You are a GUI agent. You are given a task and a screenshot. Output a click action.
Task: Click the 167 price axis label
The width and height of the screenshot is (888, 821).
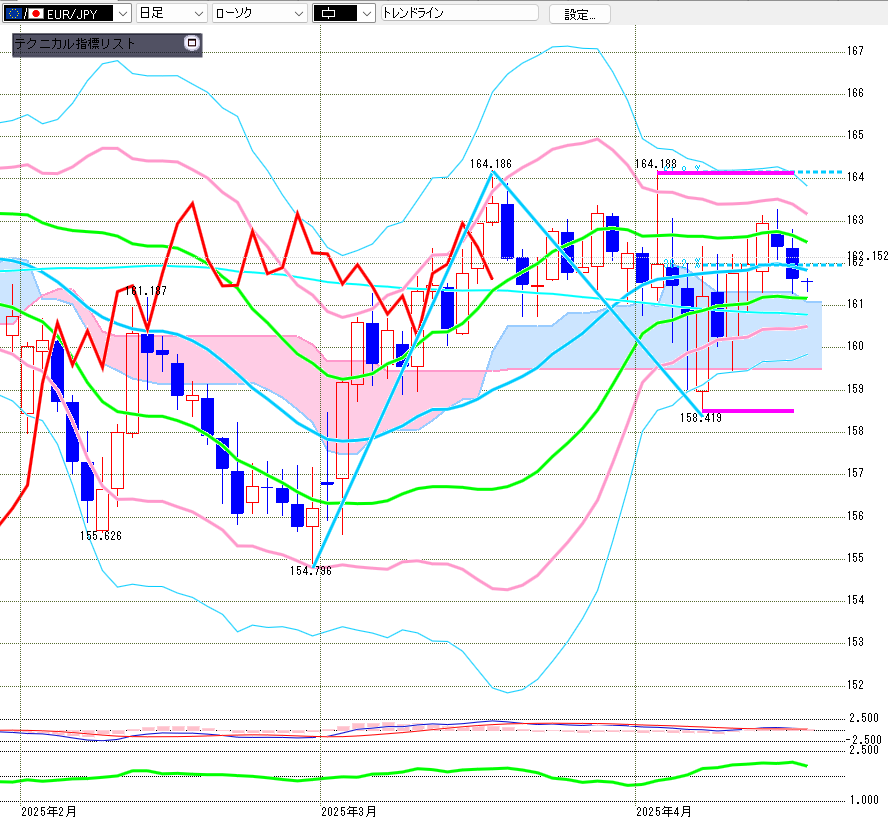(x=855, y=51)
